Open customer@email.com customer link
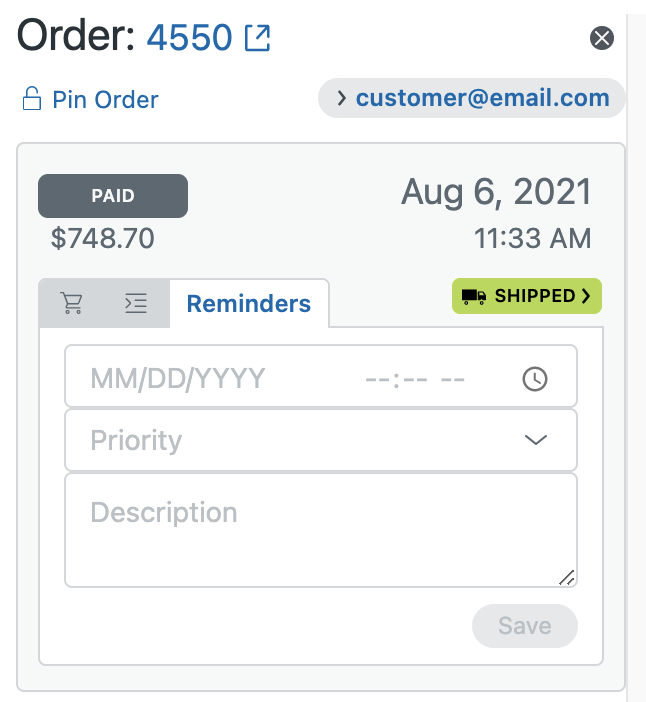This screenshot has height=702, width=646. tap(482, 98)
